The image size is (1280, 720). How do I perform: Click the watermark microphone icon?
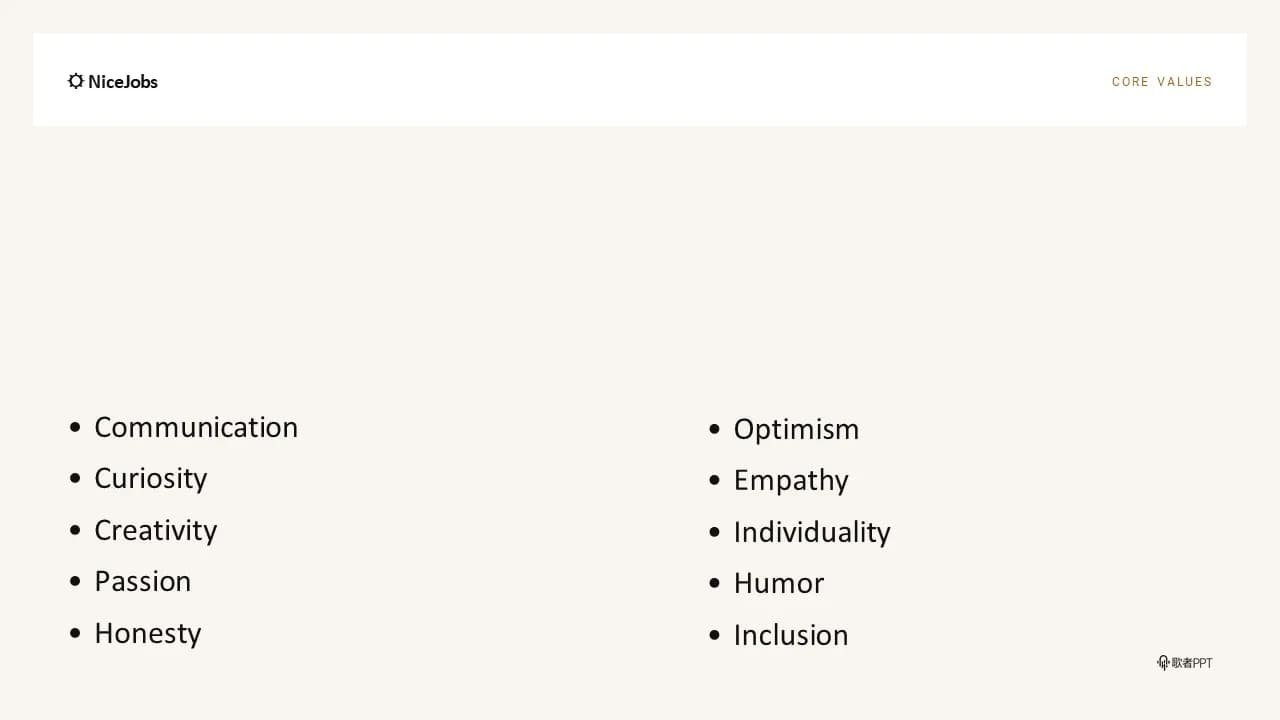(1163, 662)
